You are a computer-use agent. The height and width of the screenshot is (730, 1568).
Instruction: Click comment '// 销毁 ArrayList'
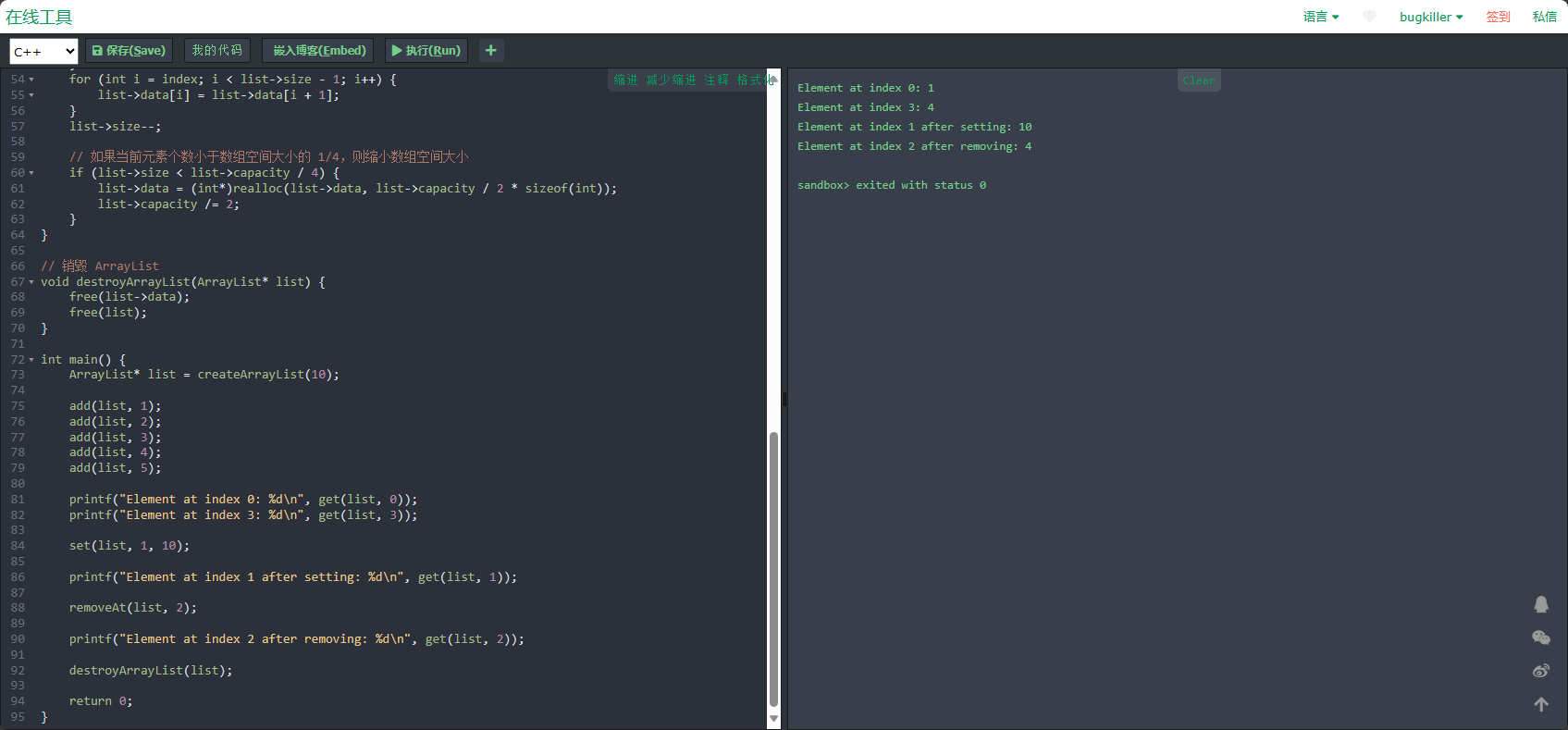(x=100, y=266)
